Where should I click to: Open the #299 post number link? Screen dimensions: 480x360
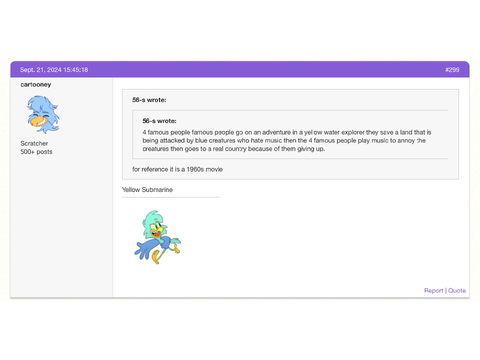coord(452,70)
